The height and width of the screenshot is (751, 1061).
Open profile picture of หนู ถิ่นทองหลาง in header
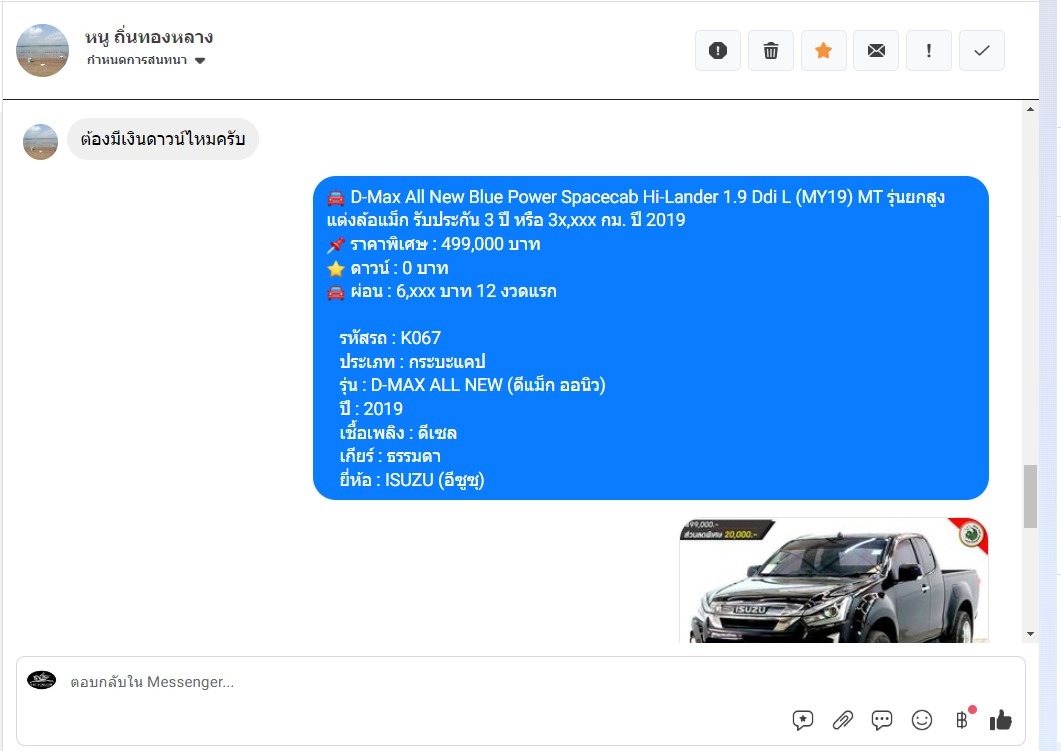click(42, 50)
